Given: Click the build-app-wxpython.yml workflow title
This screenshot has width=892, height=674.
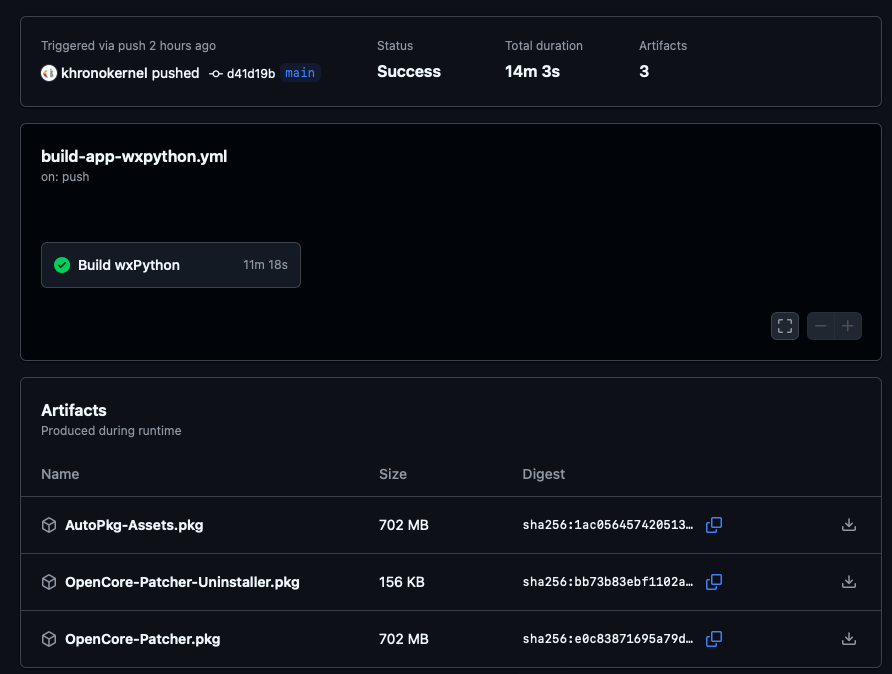Looking at the screenshot, I should [x=134, y=156].
